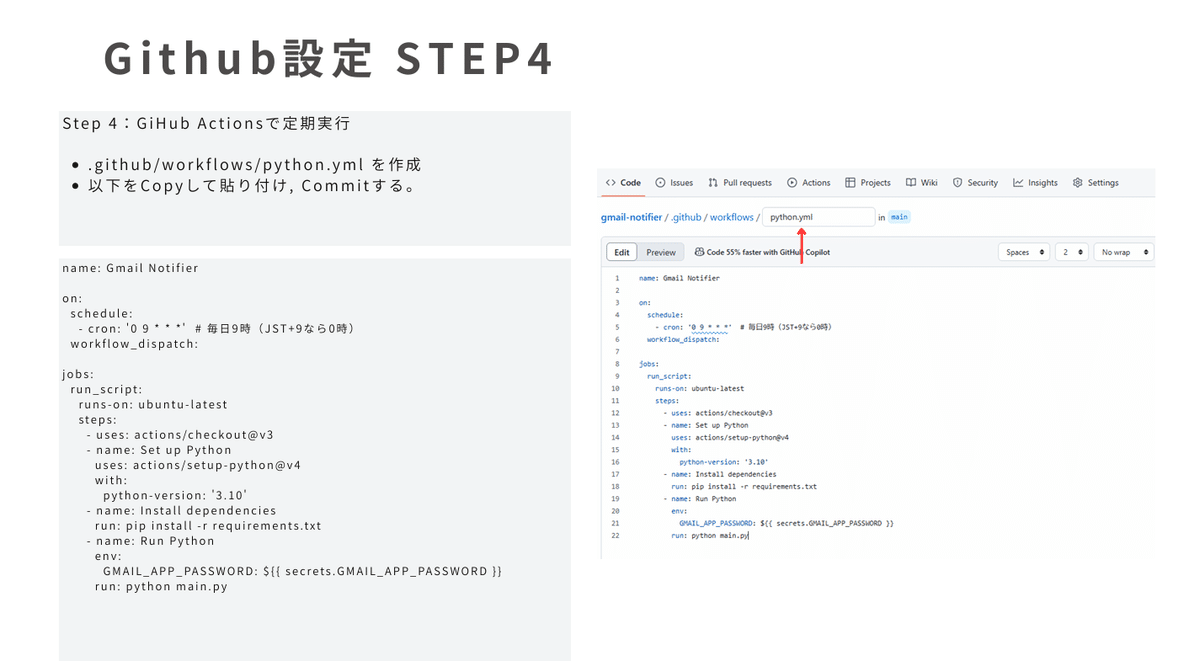Click the repository Settings gear icon
Image resolution: width=1200 pixels, height=666 pixels.
1077,183
